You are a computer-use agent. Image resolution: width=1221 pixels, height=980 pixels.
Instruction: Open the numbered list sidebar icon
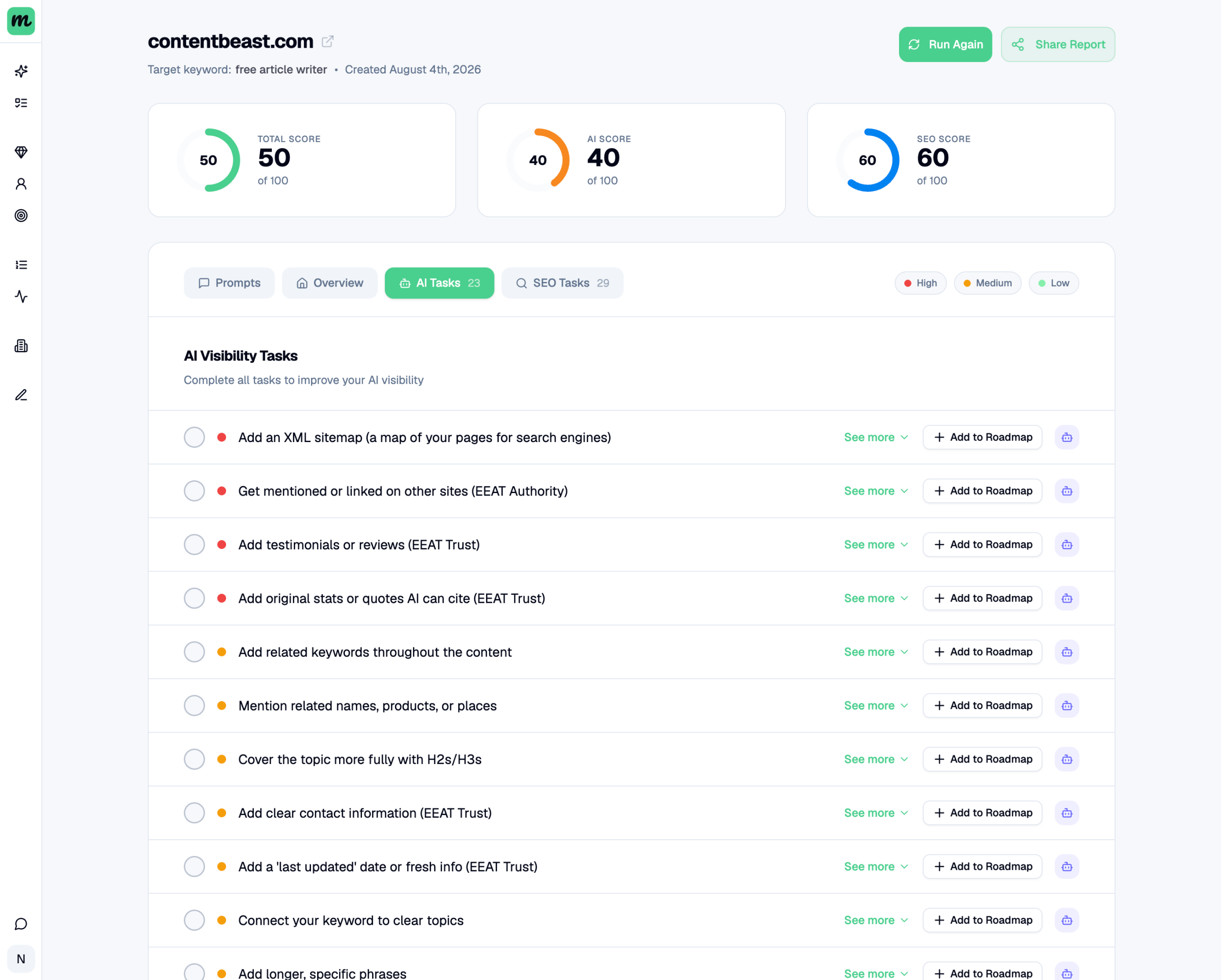[x=21, y=264]
